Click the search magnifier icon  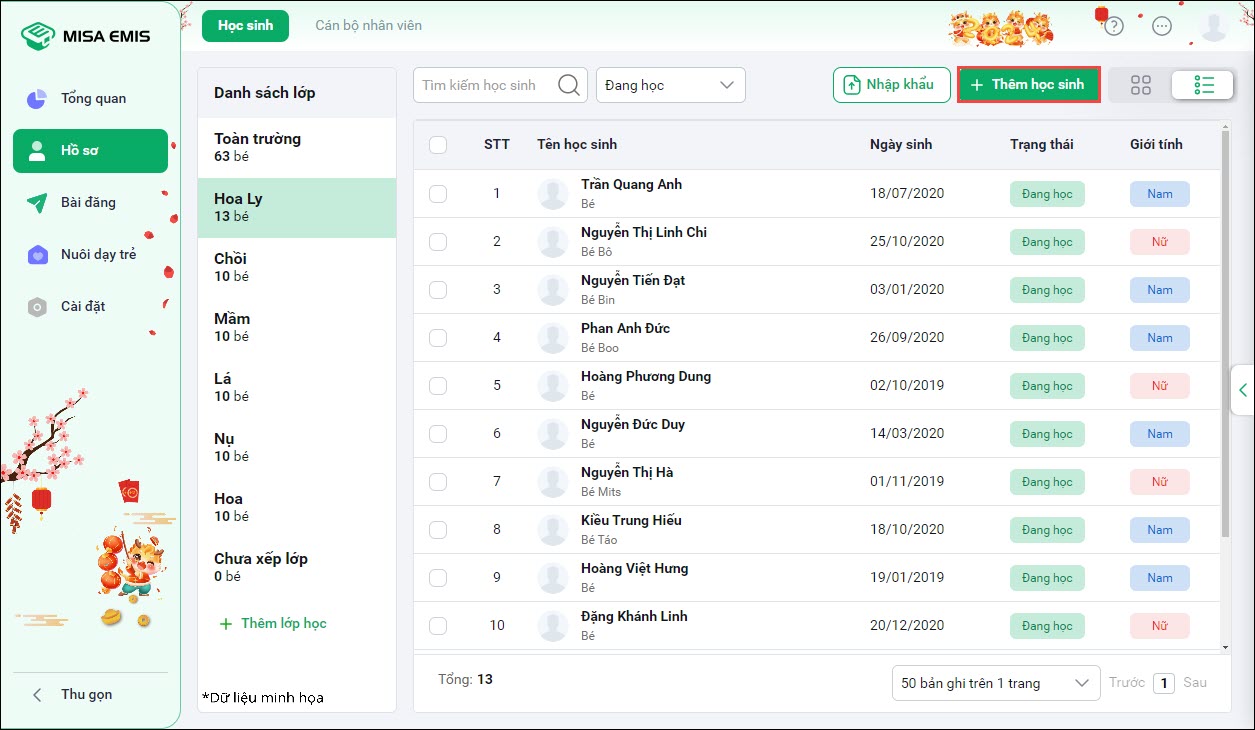click(569, 85)
